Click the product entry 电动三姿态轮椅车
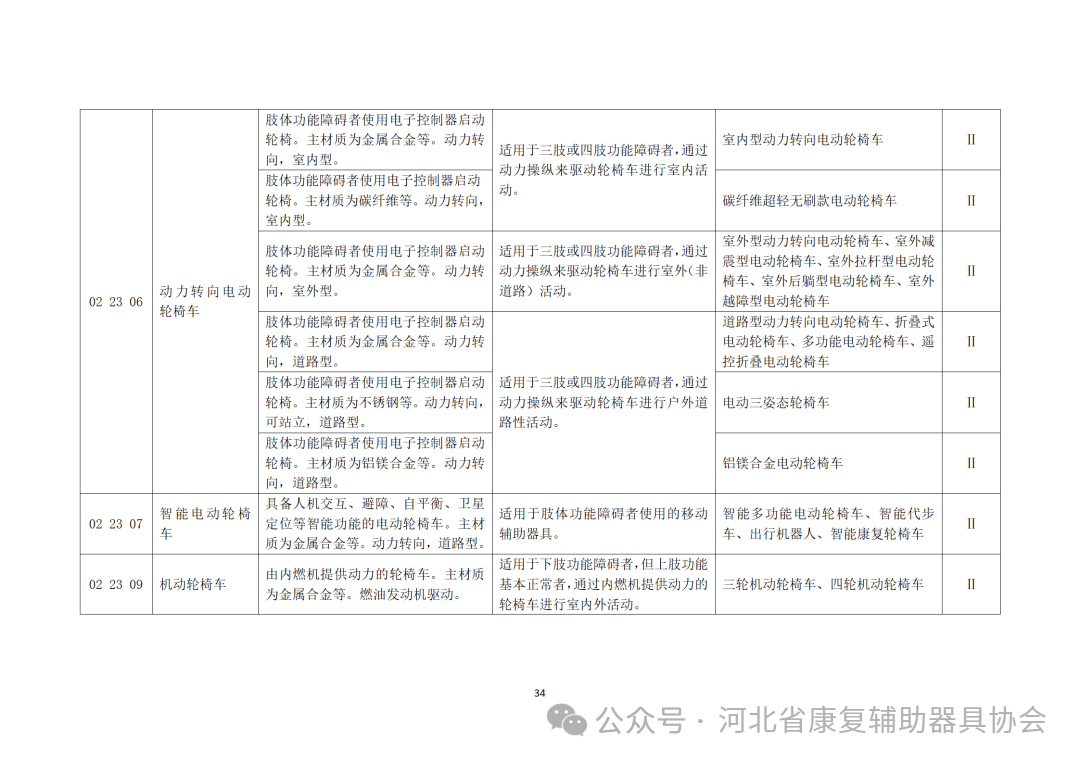1080x763 pixels. (779, 404)
